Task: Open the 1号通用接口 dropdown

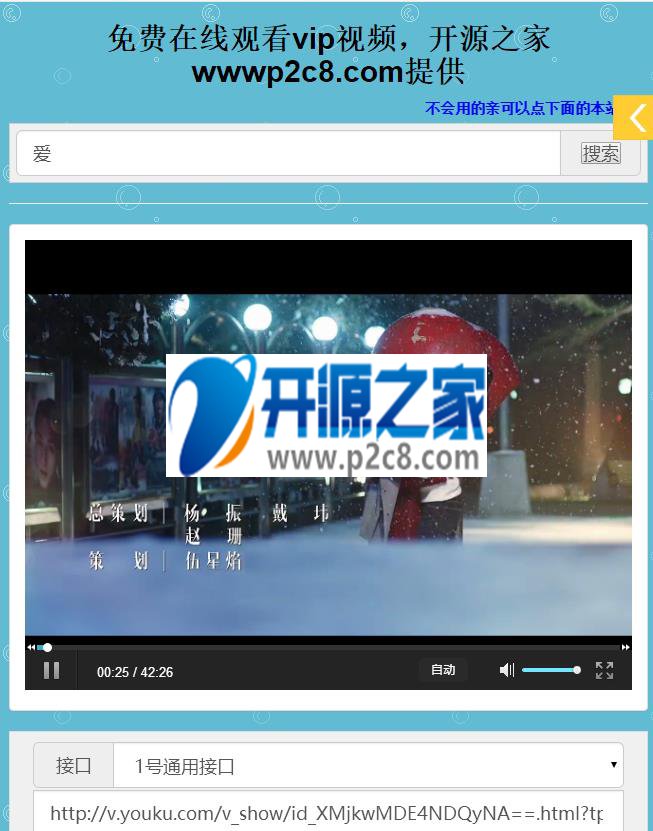Action: (368, 765)
